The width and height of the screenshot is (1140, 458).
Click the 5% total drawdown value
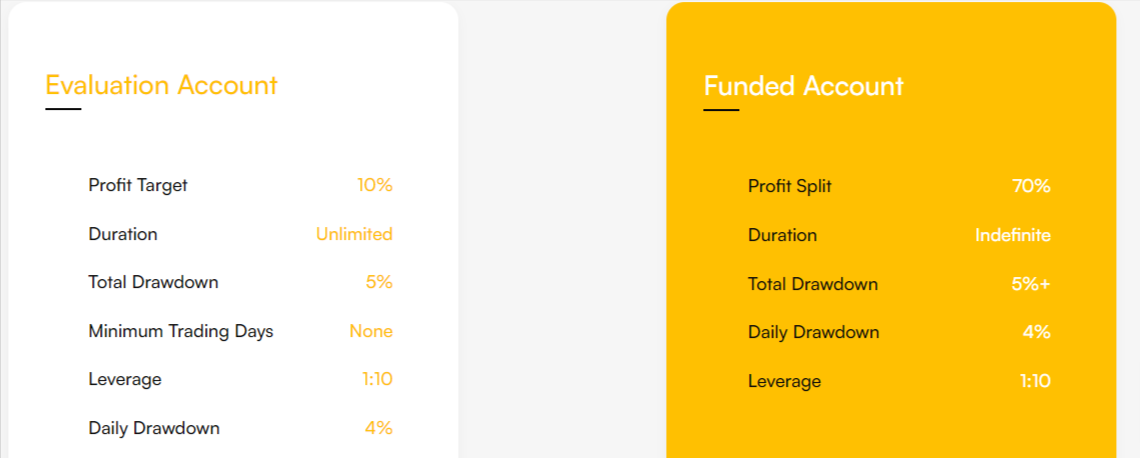click(380, 282)
